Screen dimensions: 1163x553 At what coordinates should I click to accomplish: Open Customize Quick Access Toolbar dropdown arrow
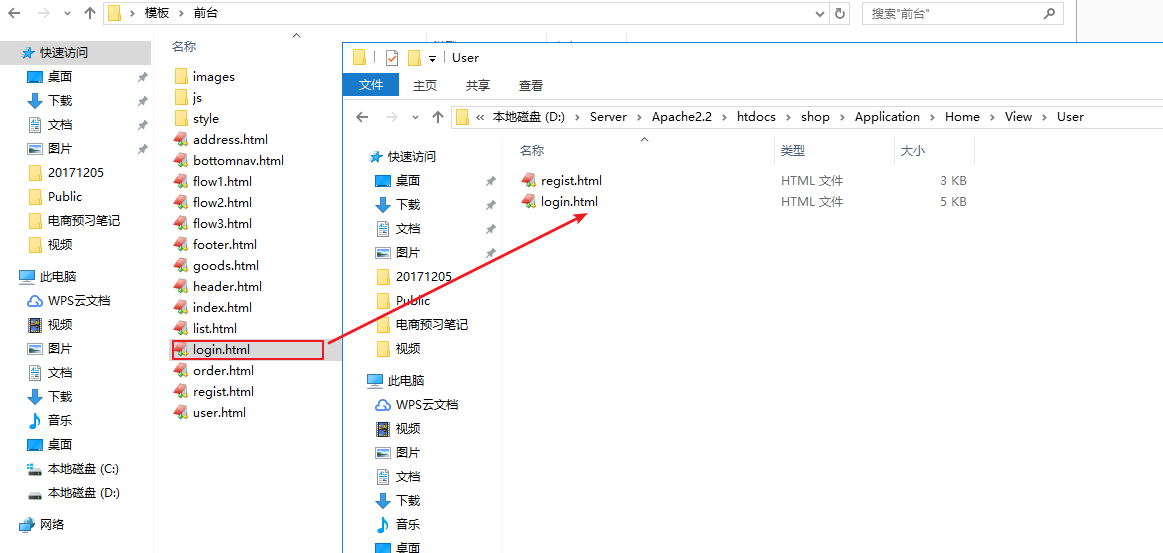click(x=433, y=58)
